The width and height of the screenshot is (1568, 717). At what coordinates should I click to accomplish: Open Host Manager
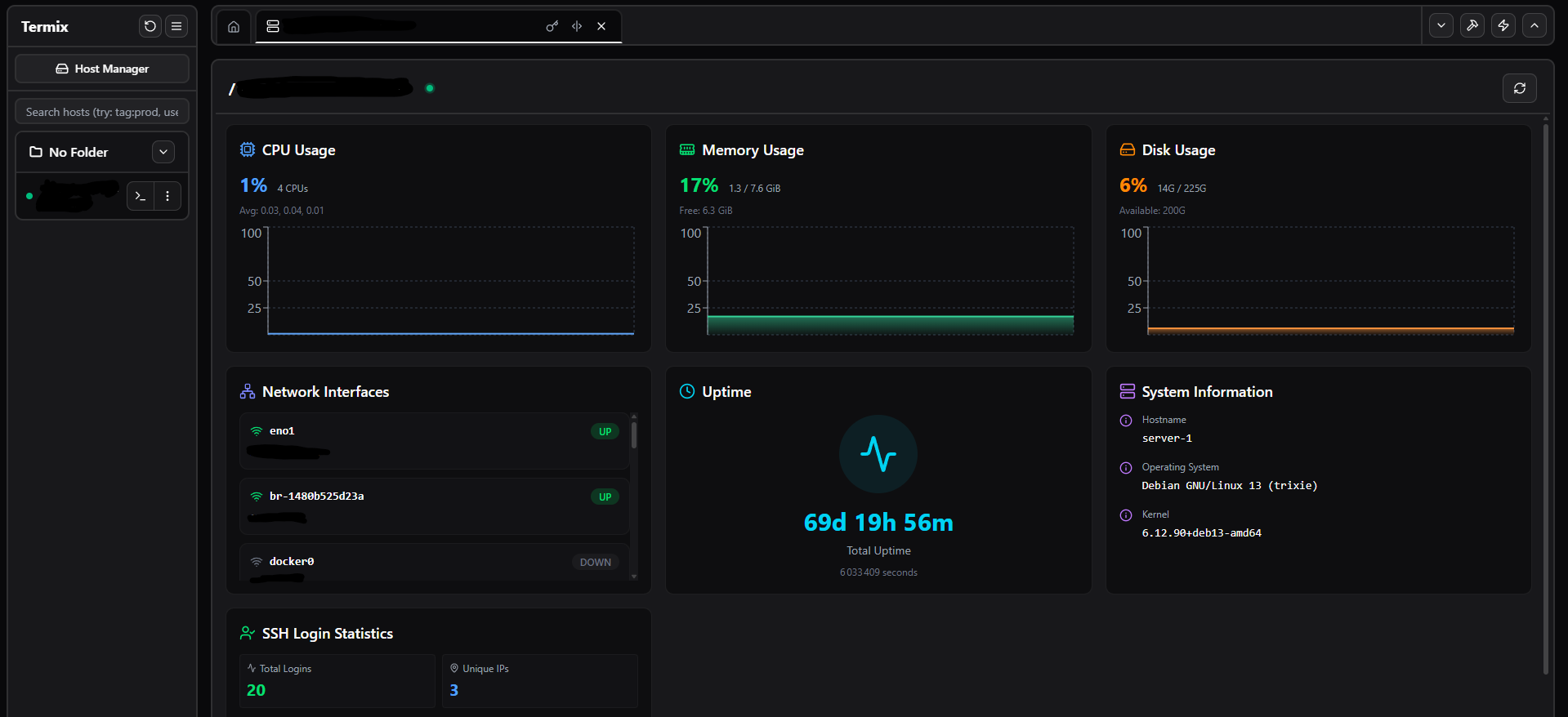coord(102,69)
